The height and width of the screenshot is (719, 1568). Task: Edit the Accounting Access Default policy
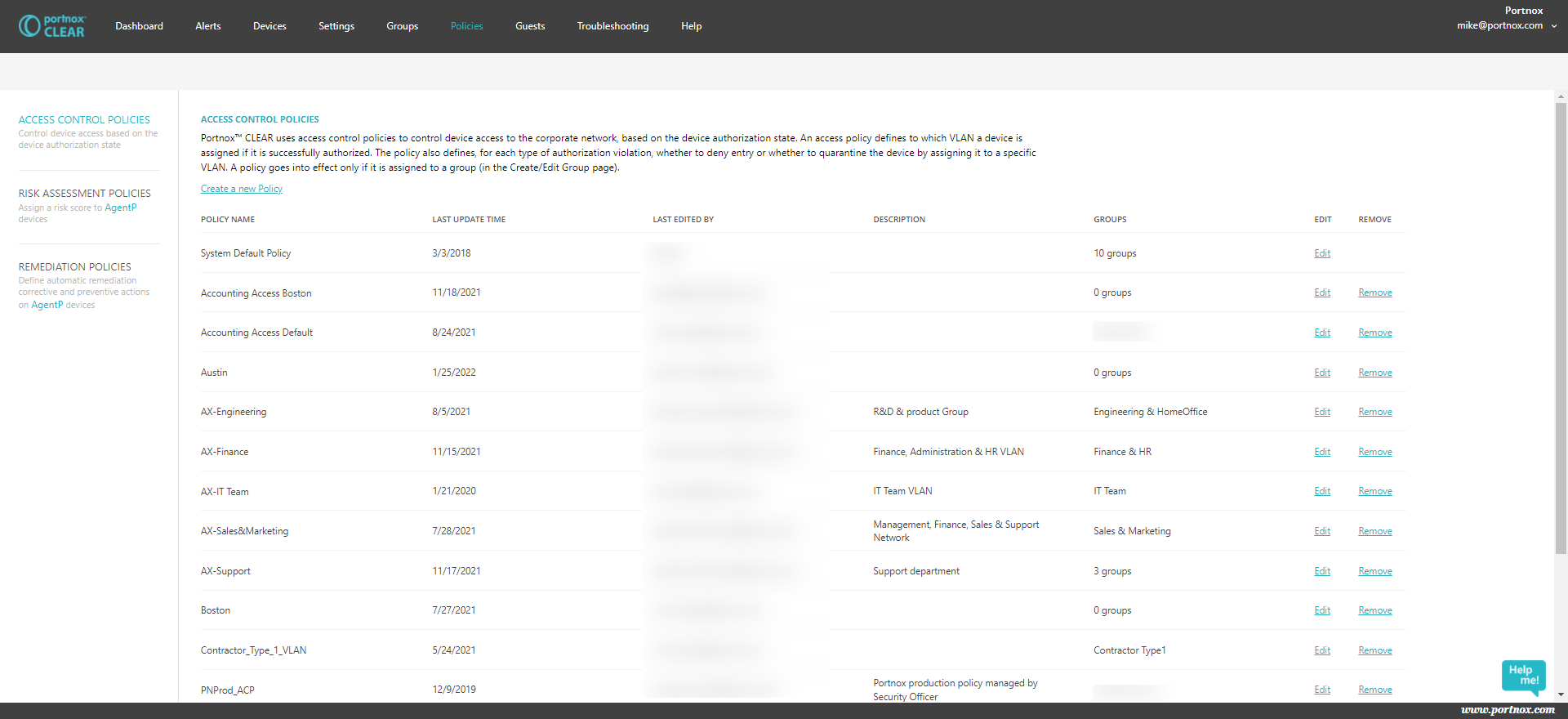pyautogui.click(x=1322, y=333)
